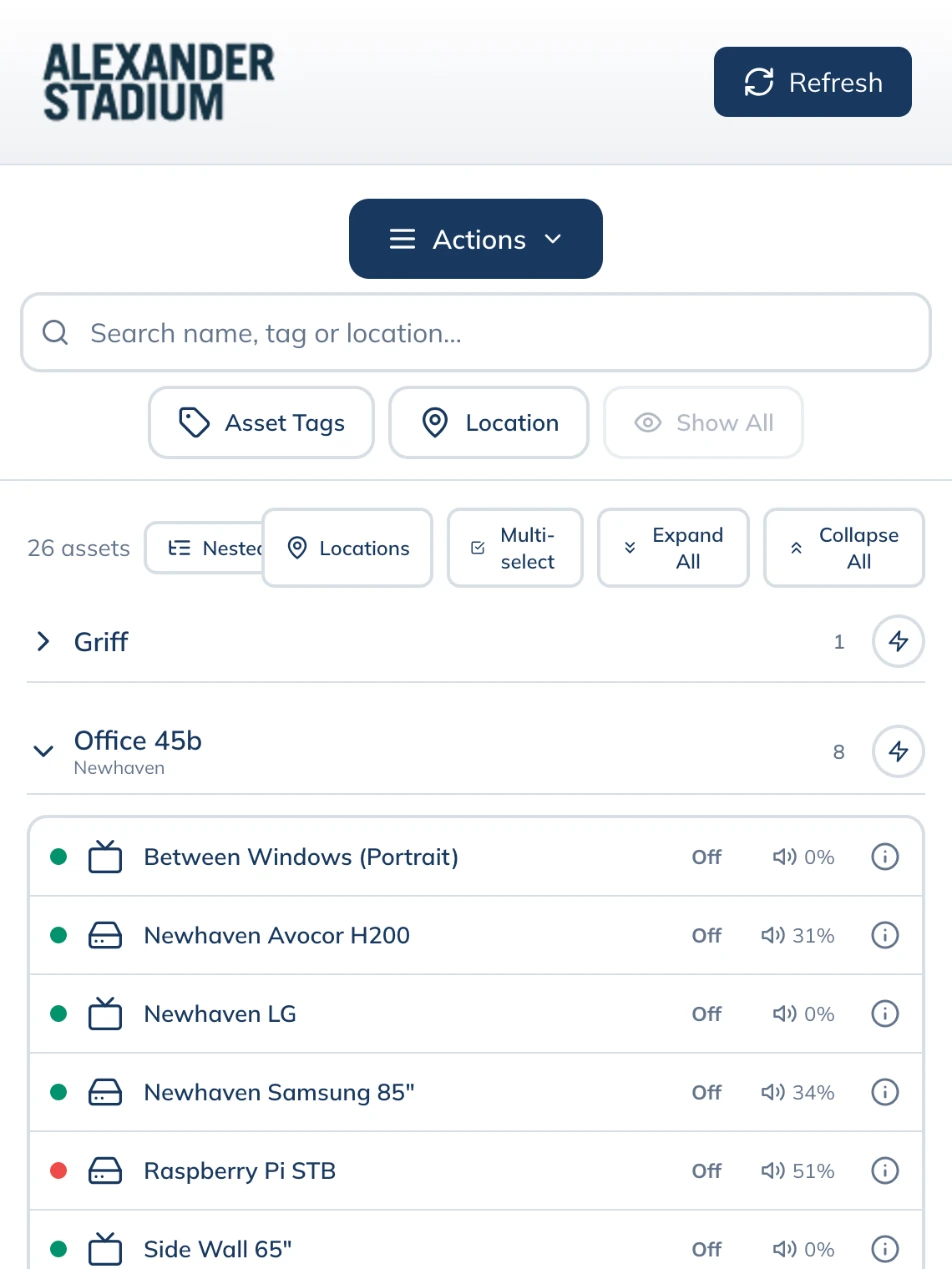Open the Asset Tags filter
Screen dimensions: 952x1269
pos(261,423)
